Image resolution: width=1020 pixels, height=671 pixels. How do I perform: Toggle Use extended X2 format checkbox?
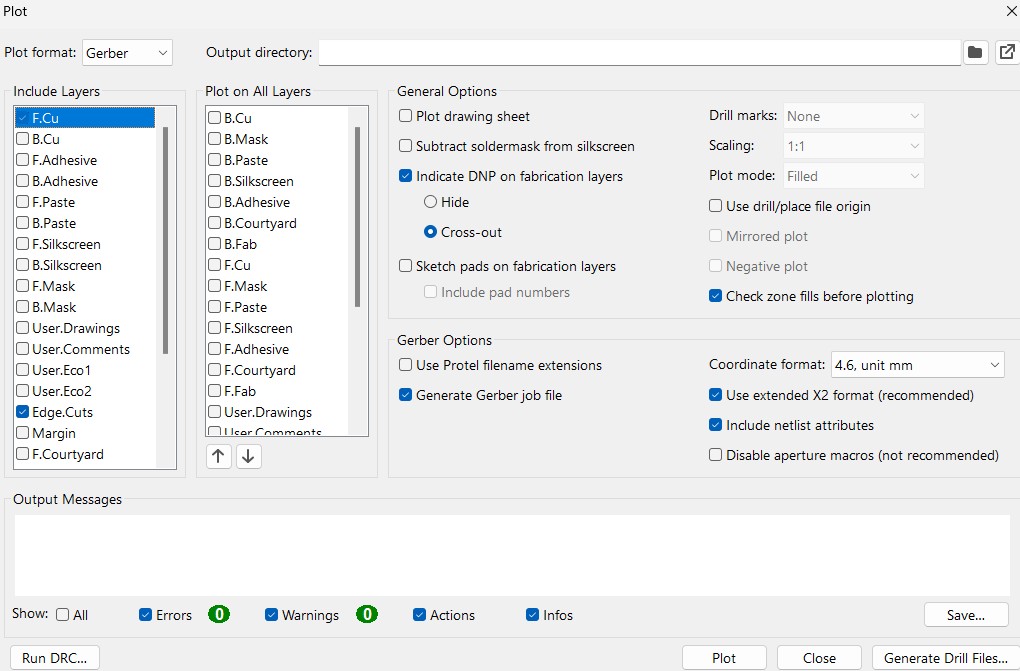(x=716, y=395)
